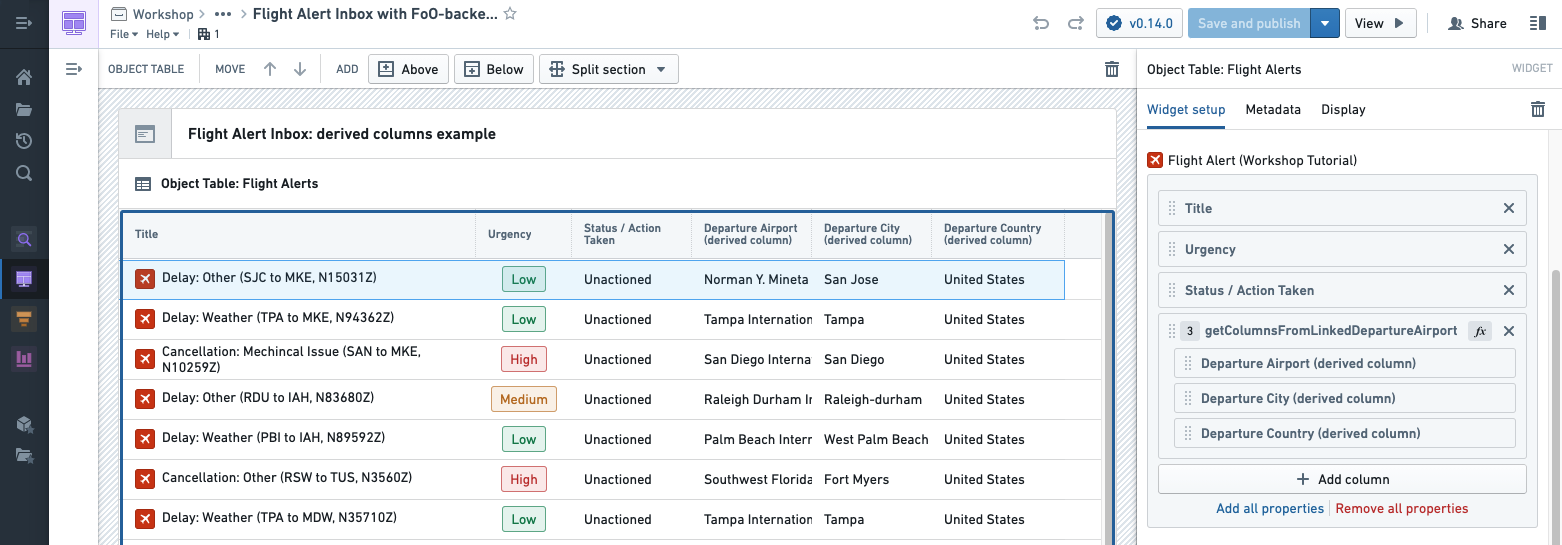Remove the Title column
This screenshot has width=1562, height=545.
tap(1509, 208)
